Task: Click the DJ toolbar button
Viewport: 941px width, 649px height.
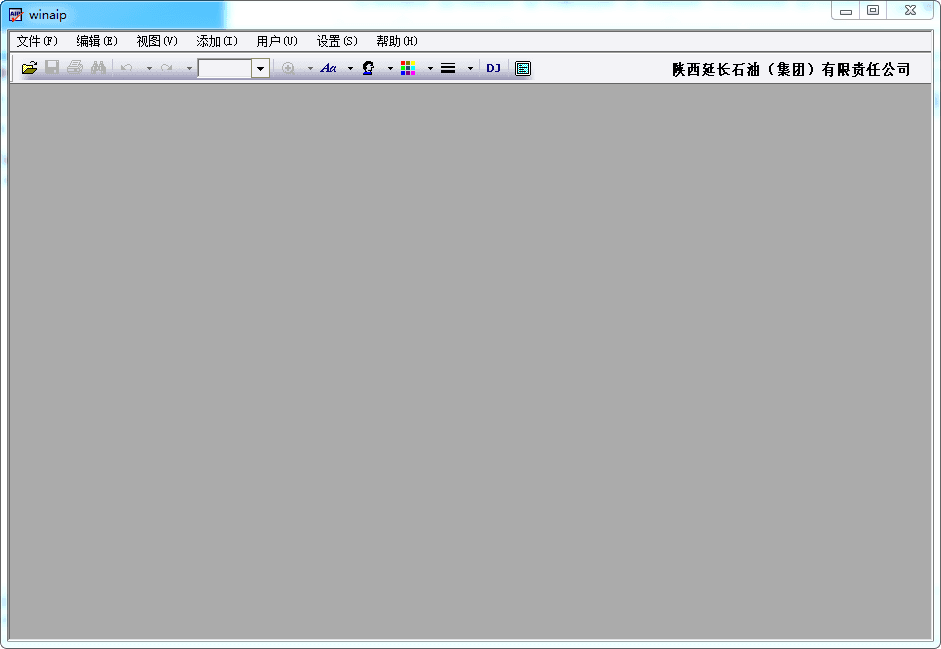Action: [493, 68]
